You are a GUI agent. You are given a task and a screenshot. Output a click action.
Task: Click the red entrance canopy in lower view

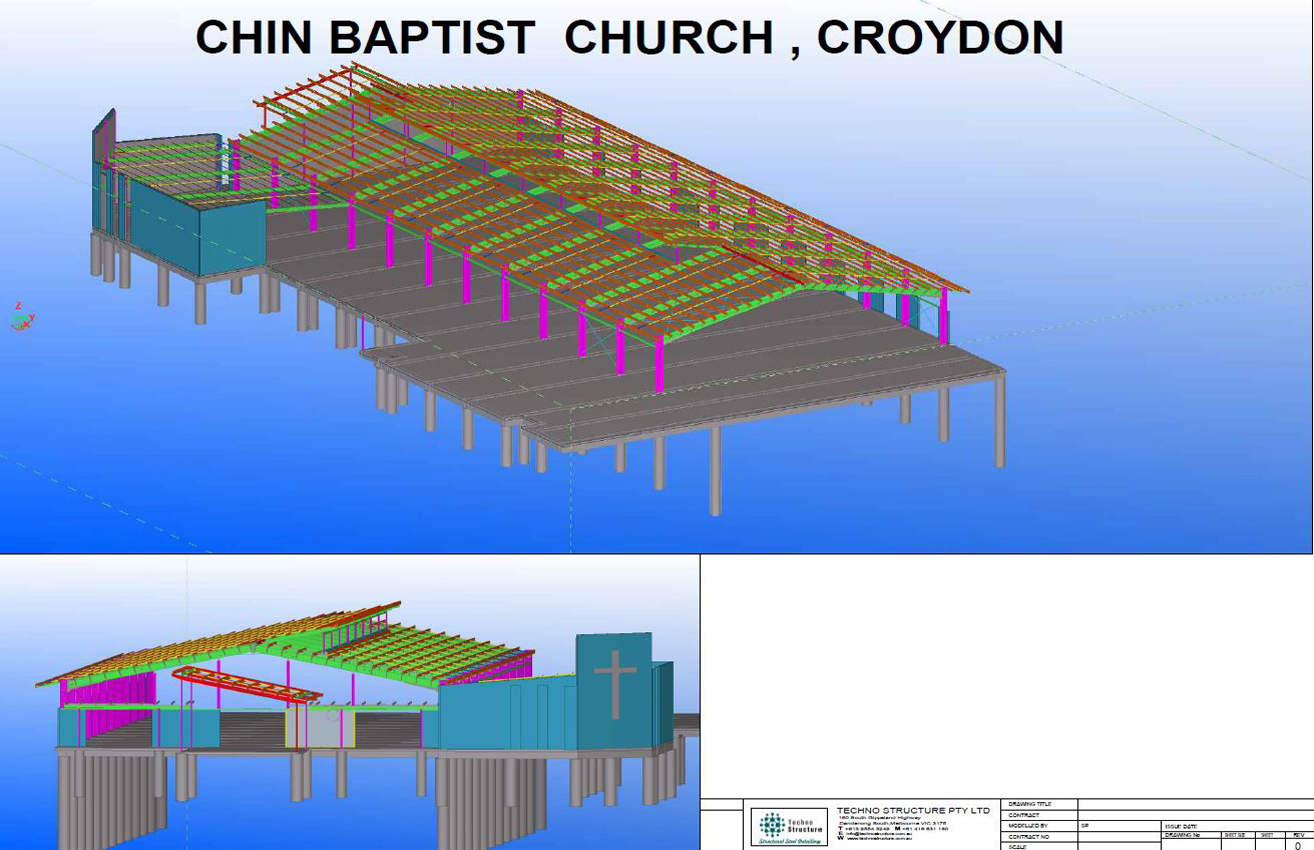(x=246, y=685)
